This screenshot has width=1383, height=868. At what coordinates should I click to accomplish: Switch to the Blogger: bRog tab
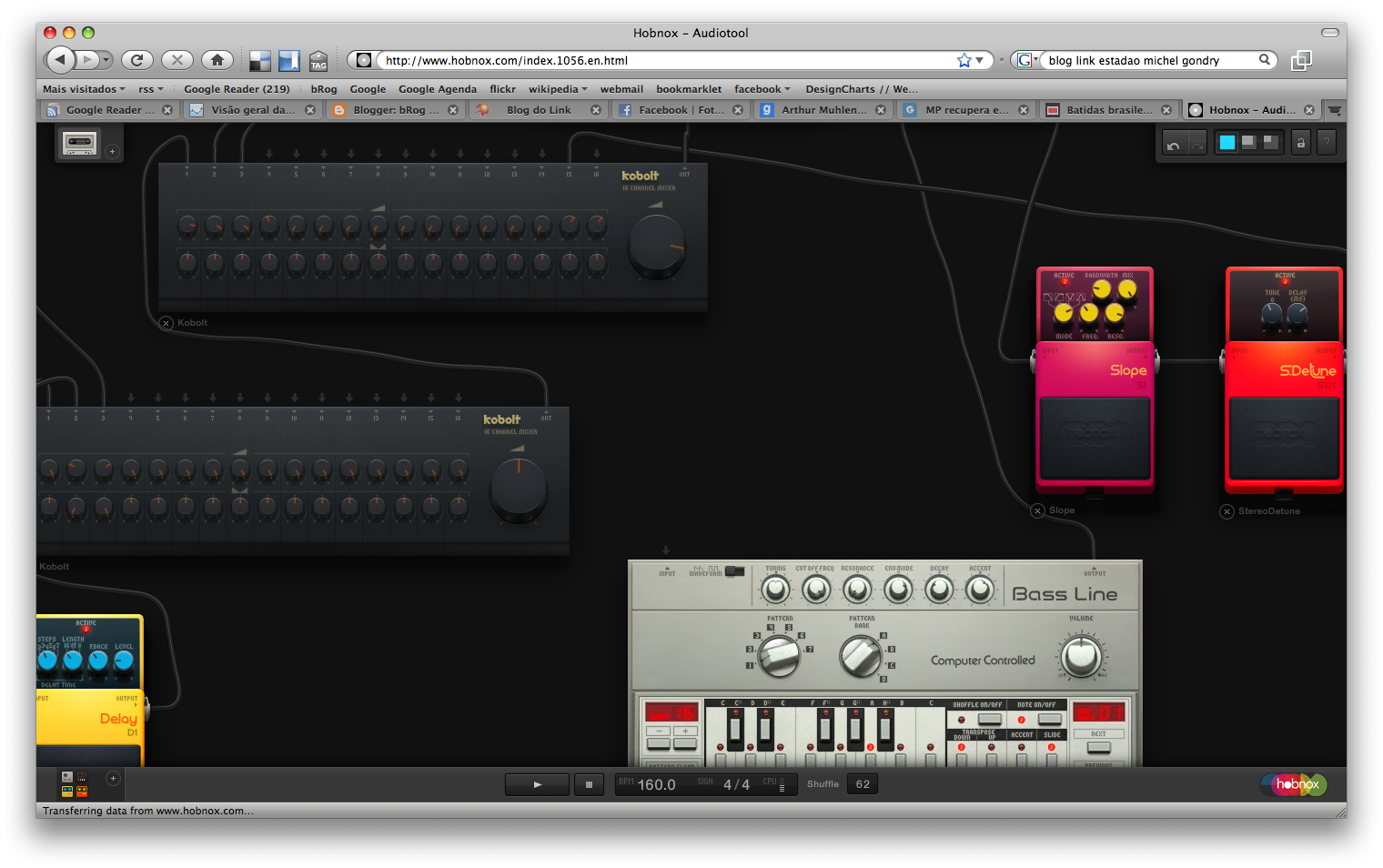click(395, 110)
